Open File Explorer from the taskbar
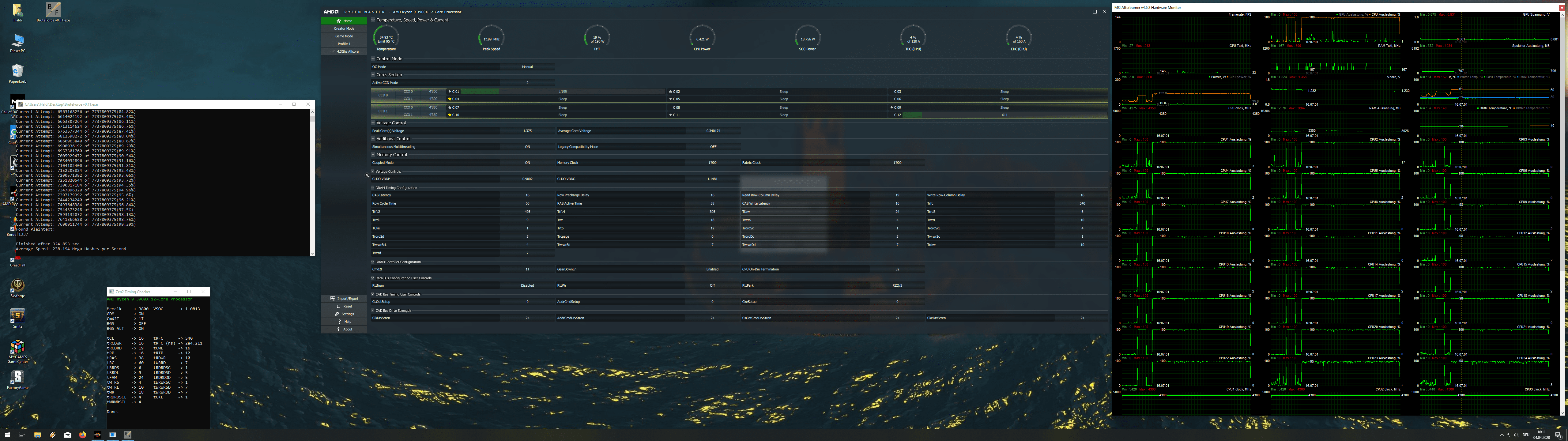Image resolution: width=1568 pixels, height=441 pixels. pyautogui.click(x=37, y=435)
